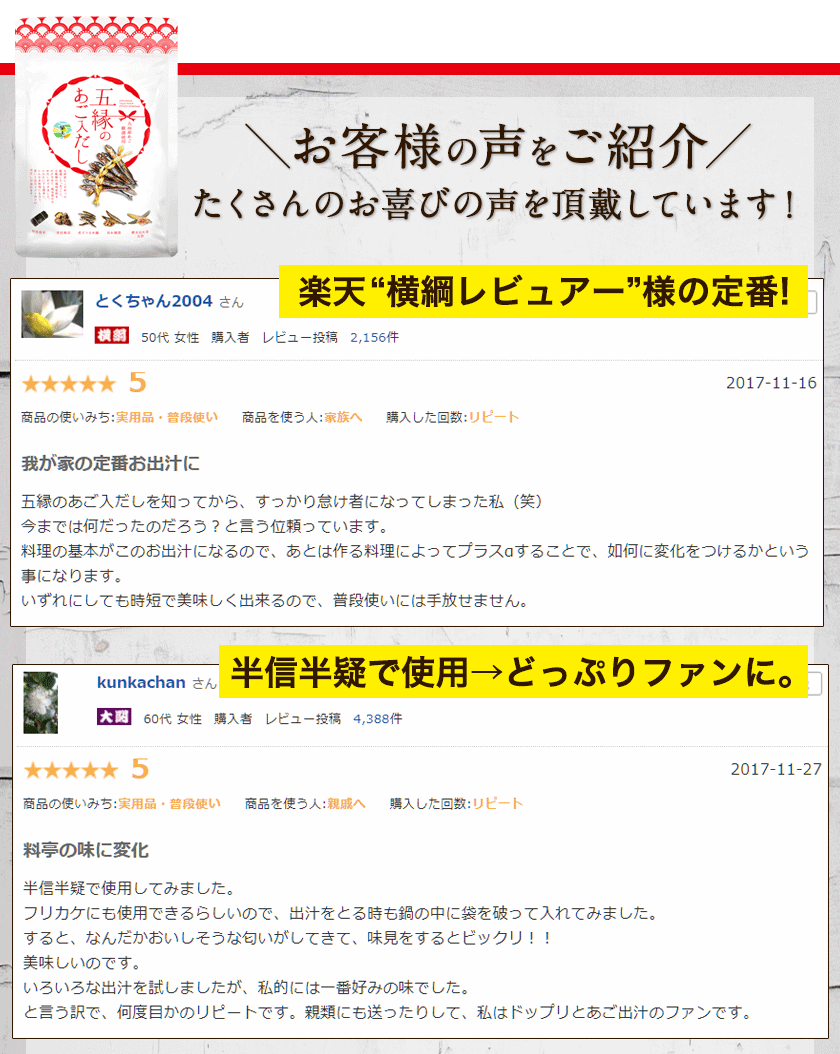Click the review title 料亭の味に変化
840x1054 pixels.
coord(86,850)
